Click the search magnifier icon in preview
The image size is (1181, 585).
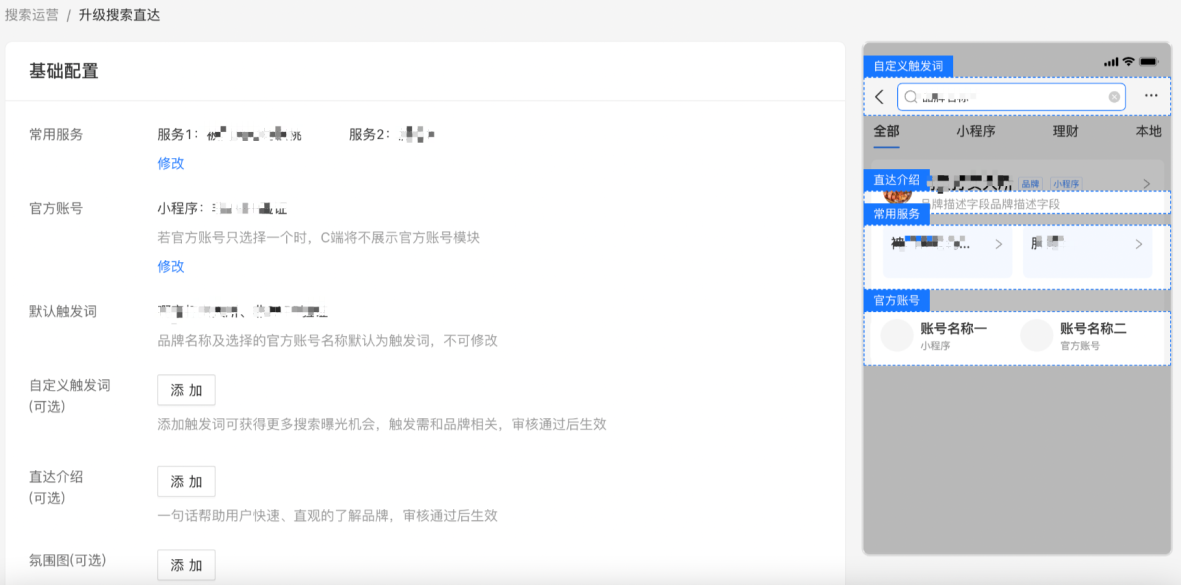(x=911, y=97)
